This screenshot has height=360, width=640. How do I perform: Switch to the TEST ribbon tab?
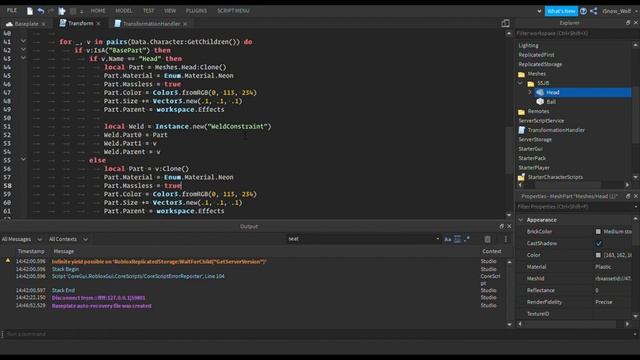(149, 11)
